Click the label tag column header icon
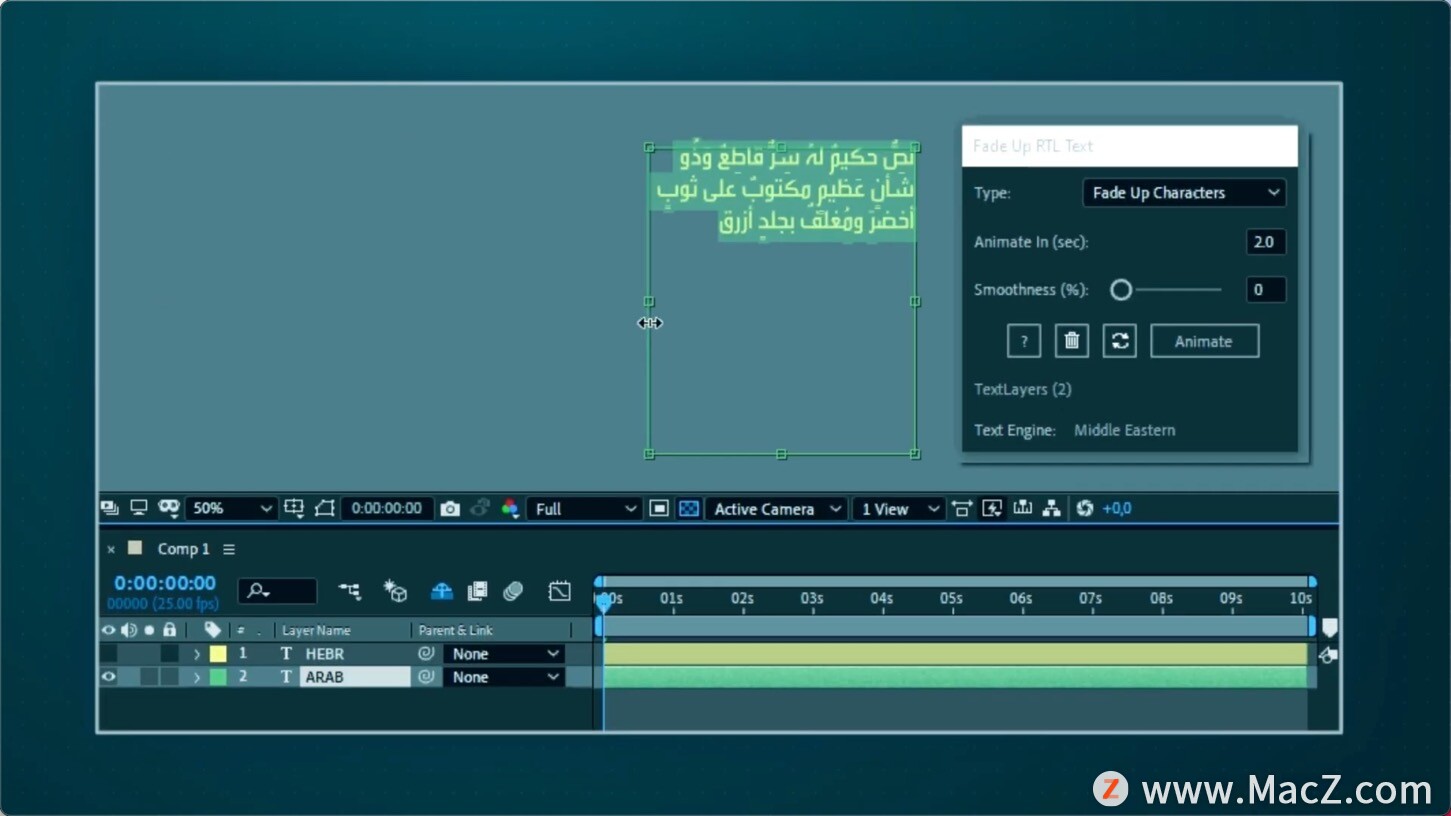The width and height of the screenshot is (1451, 816). (212, 630)
